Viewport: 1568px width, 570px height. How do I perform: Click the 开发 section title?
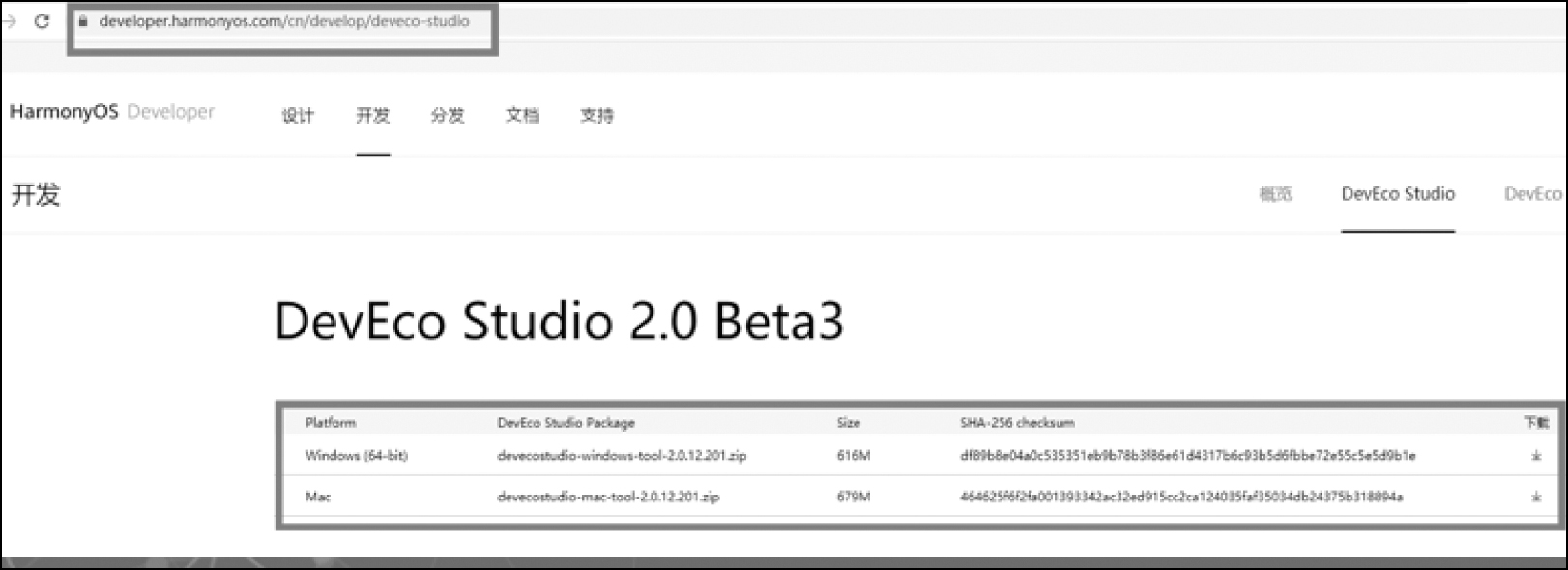[36, 194]
